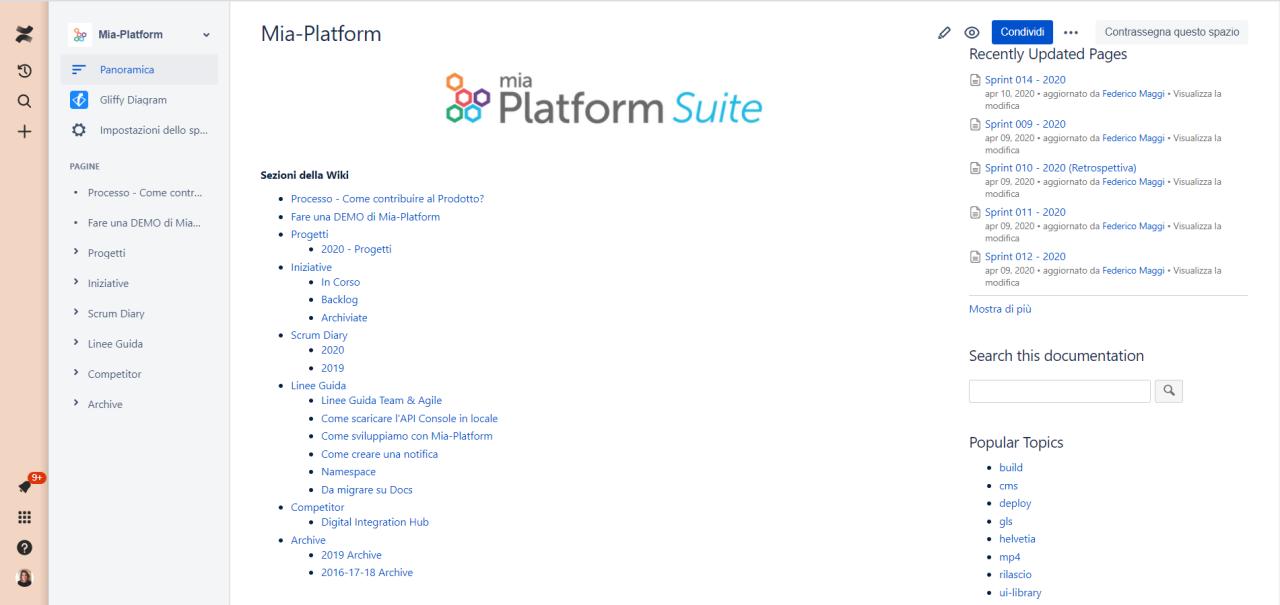Open 2020 - Progetti link
Screen dimensions: 1280x605
click(x=356, y=250)
